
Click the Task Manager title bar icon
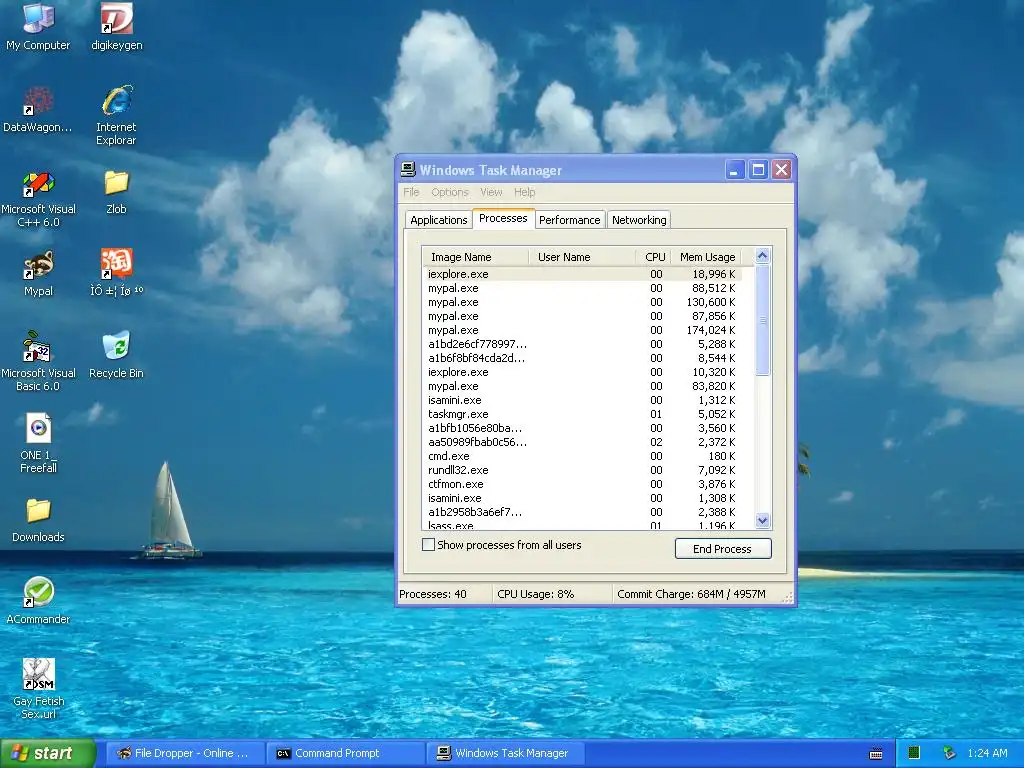(408, 170)
